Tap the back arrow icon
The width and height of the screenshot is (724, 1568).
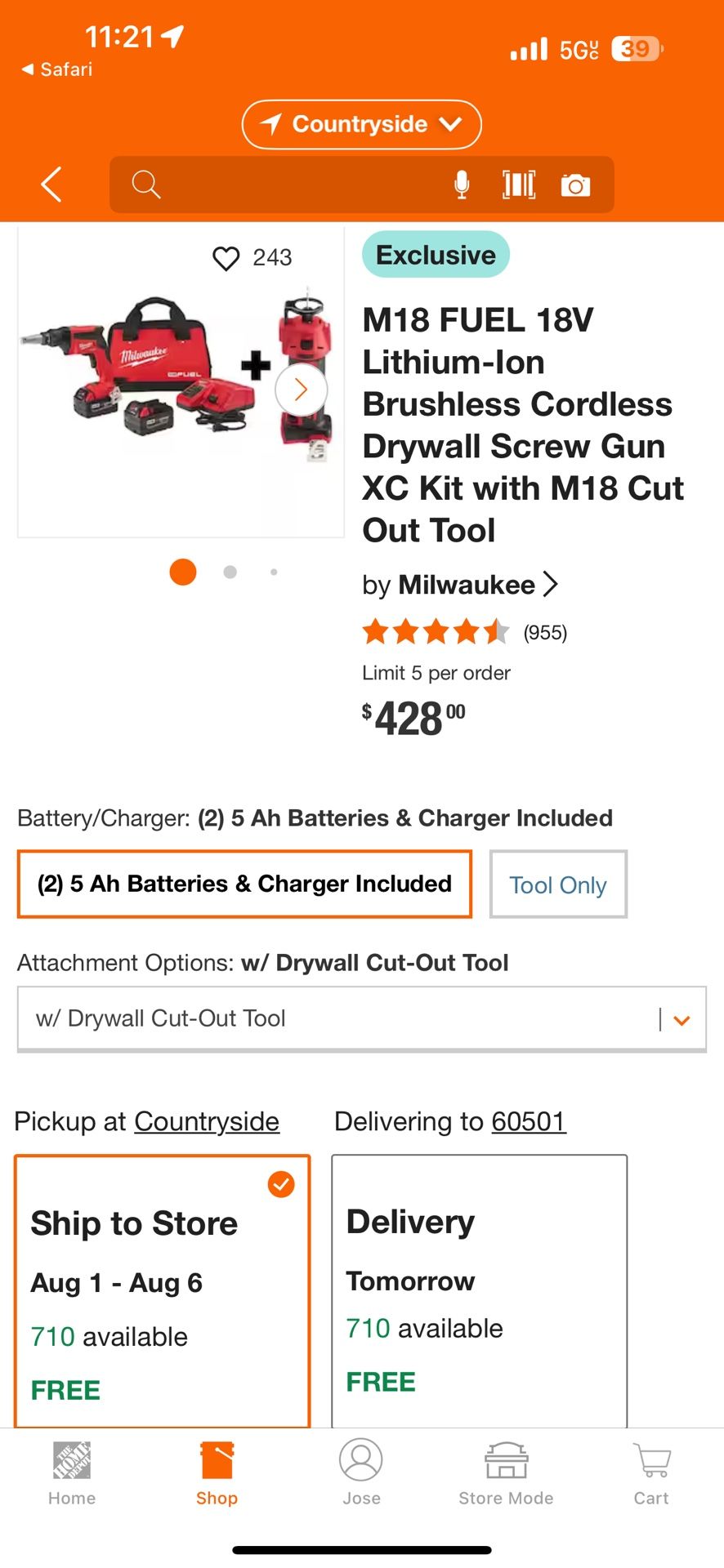[51, 184]
